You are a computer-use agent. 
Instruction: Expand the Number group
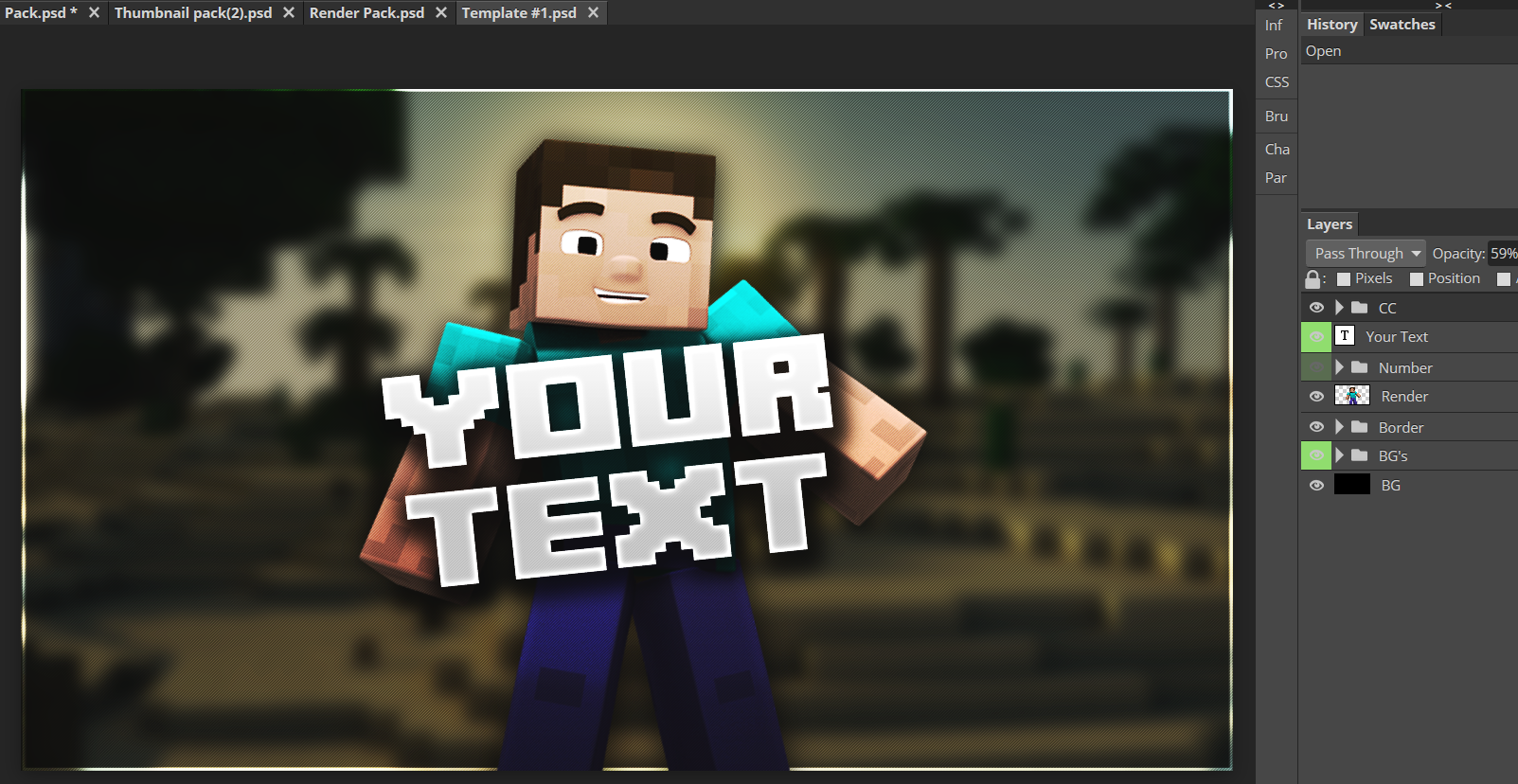[x=1339, y=367]
